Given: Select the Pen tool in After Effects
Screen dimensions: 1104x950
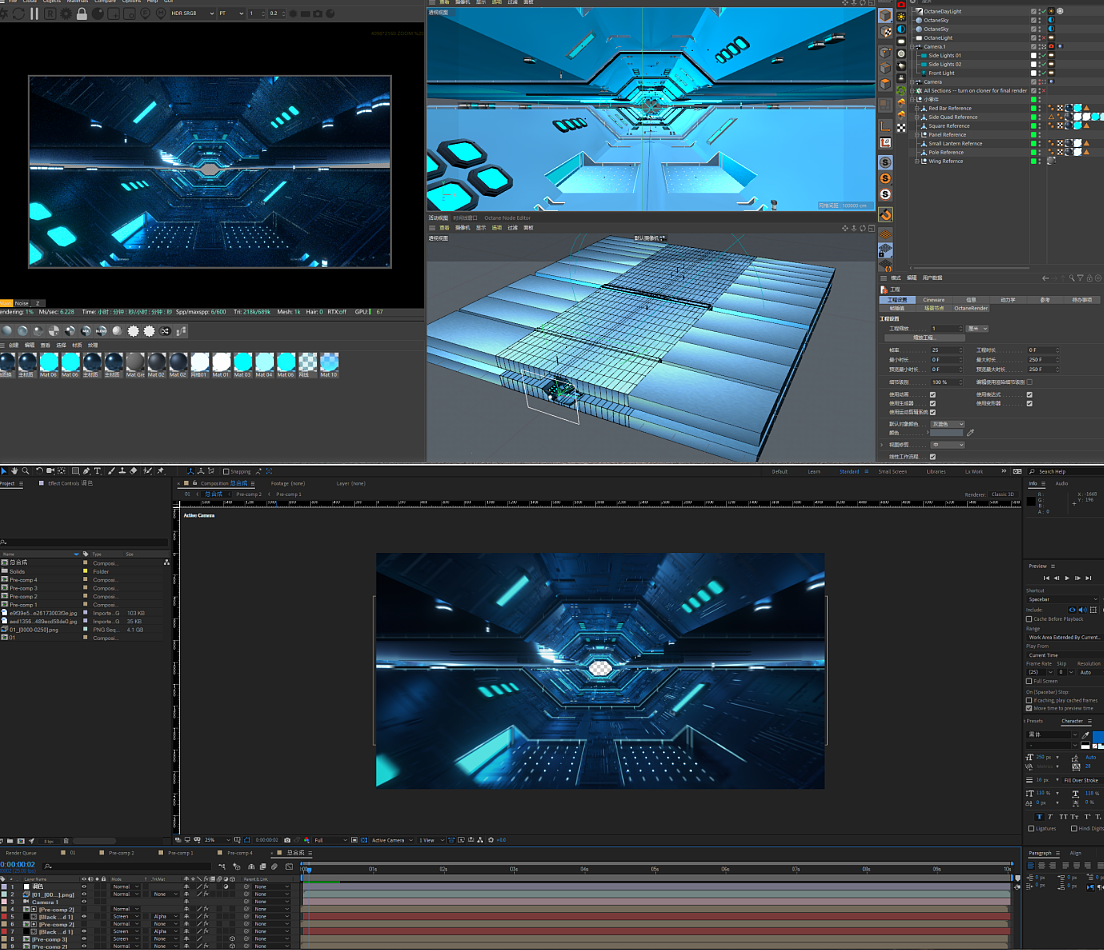Looking at the screenshot, I should tap(87, 471).
